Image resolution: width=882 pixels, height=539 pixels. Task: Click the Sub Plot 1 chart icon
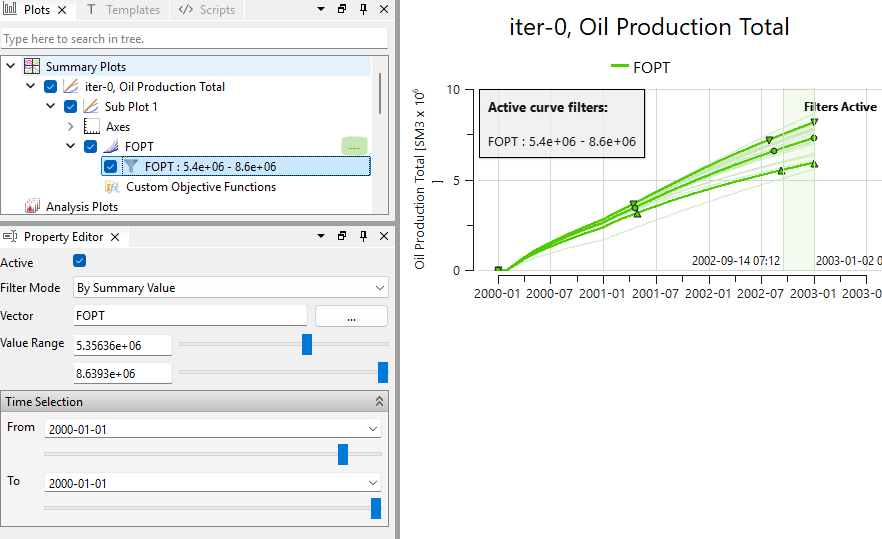point(91,107)
